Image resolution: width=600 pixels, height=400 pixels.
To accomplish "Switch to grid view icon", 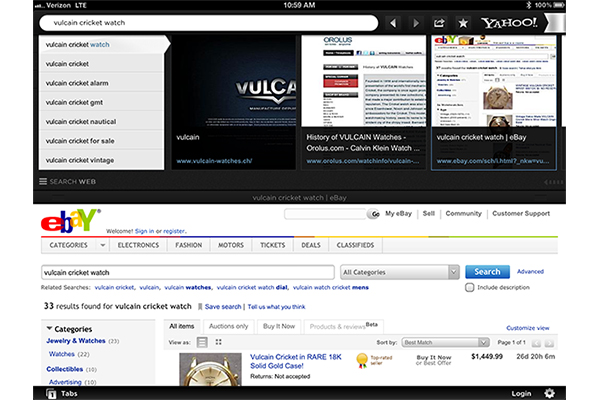I will (219, 342).
